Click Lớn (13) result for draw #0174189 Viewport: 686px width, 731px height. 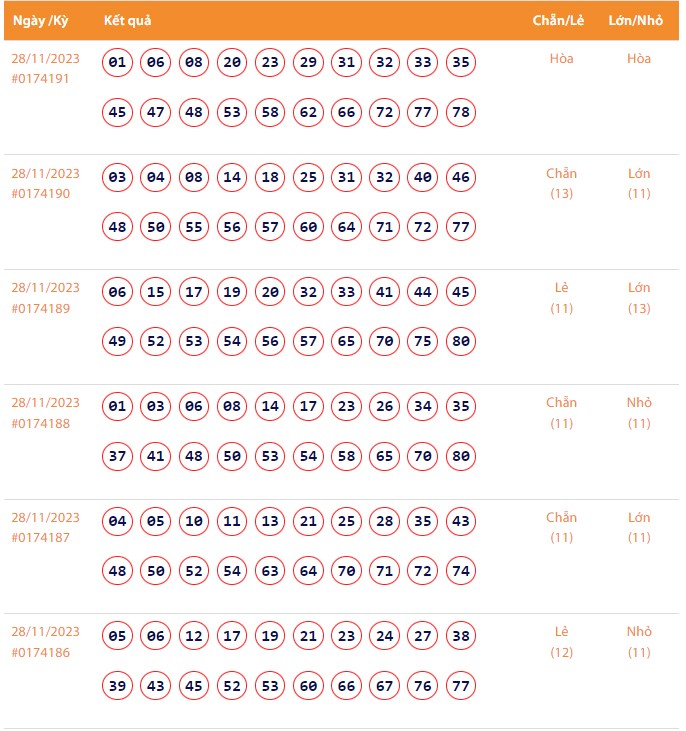(x=639, y=298)
